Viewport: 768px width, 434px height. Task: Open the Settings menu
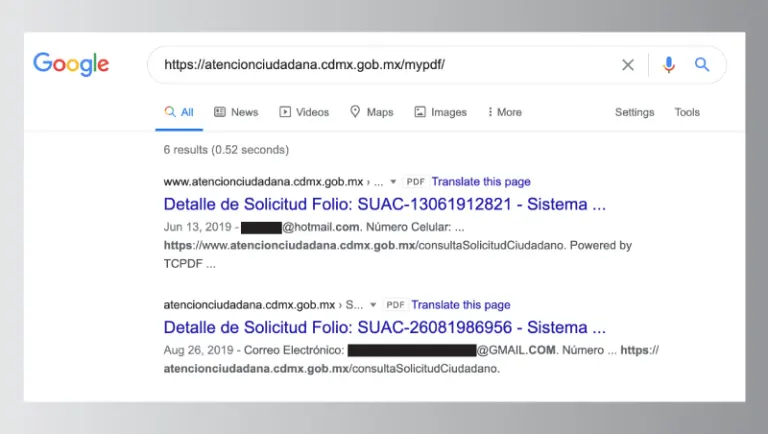(x=634, y=112)
